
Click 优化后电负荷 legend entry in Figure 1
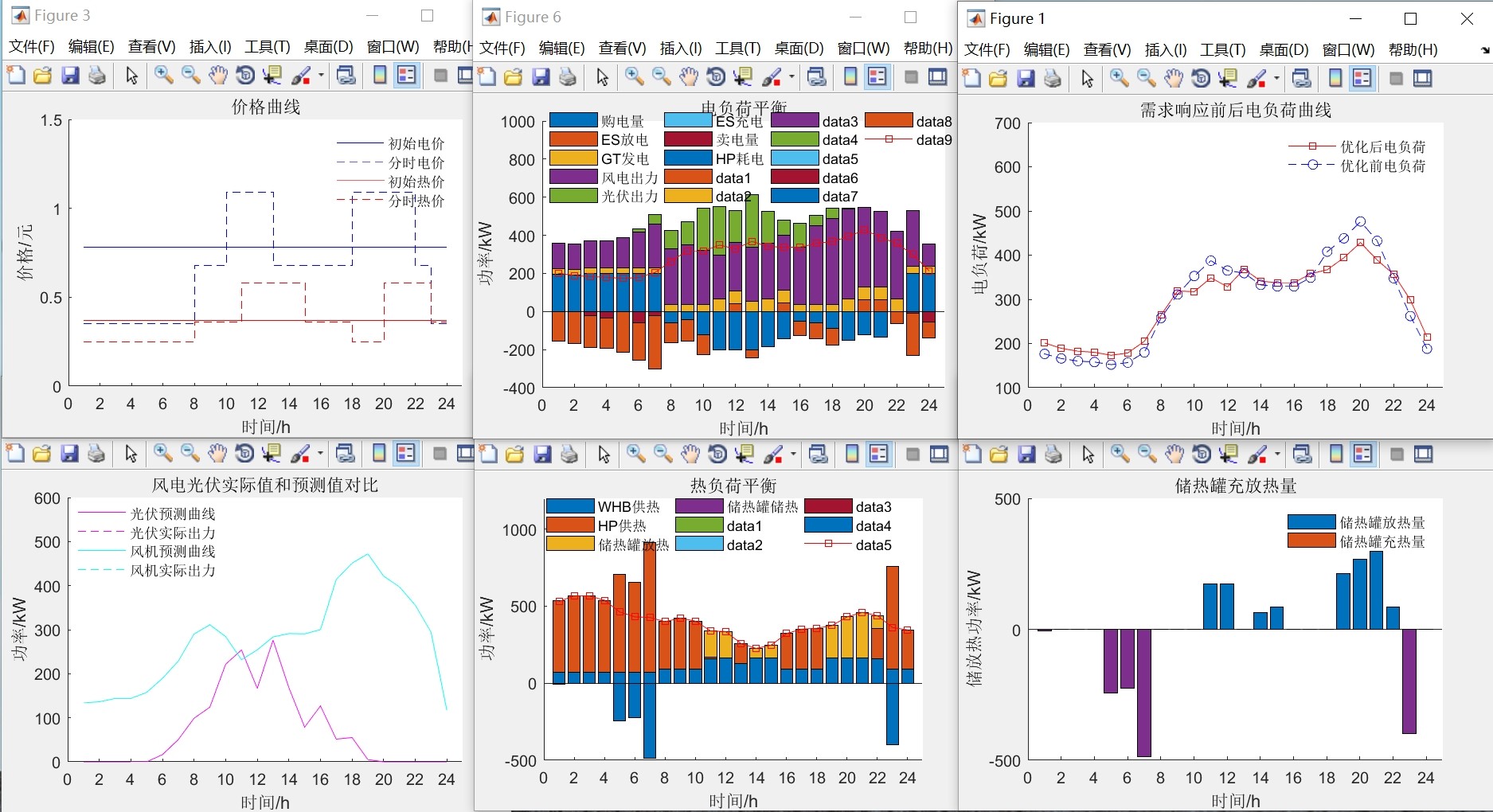tap(1383, 146)
